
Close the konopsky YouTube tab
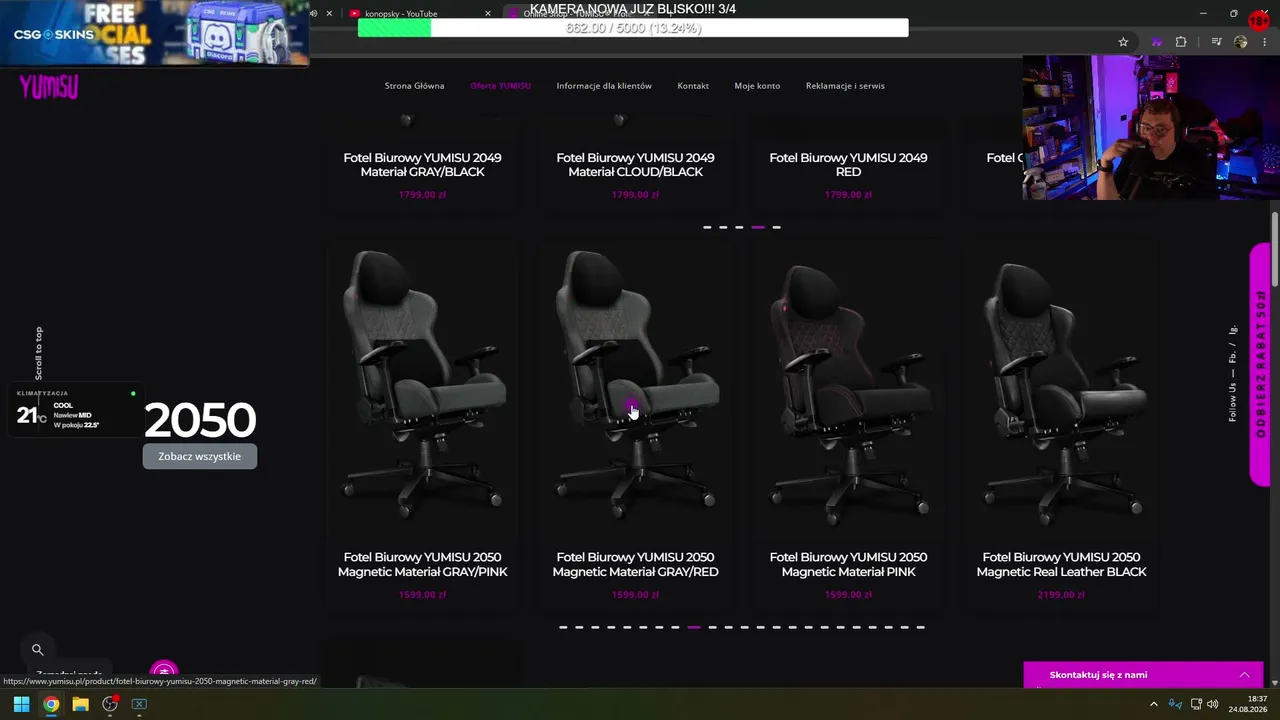coord(488,14)
